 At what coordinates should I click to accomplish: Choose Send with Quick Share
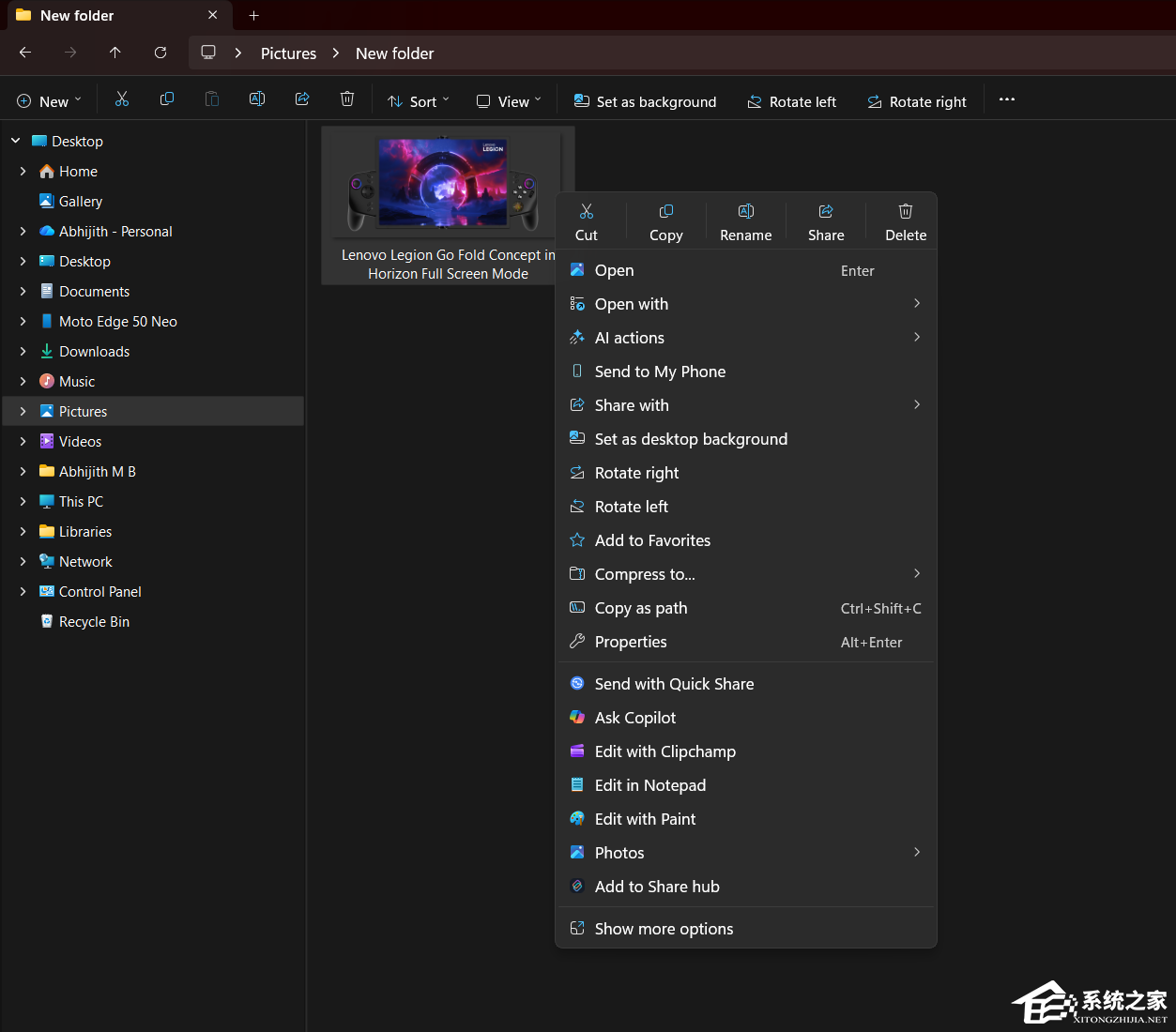[x=746, y=684]
